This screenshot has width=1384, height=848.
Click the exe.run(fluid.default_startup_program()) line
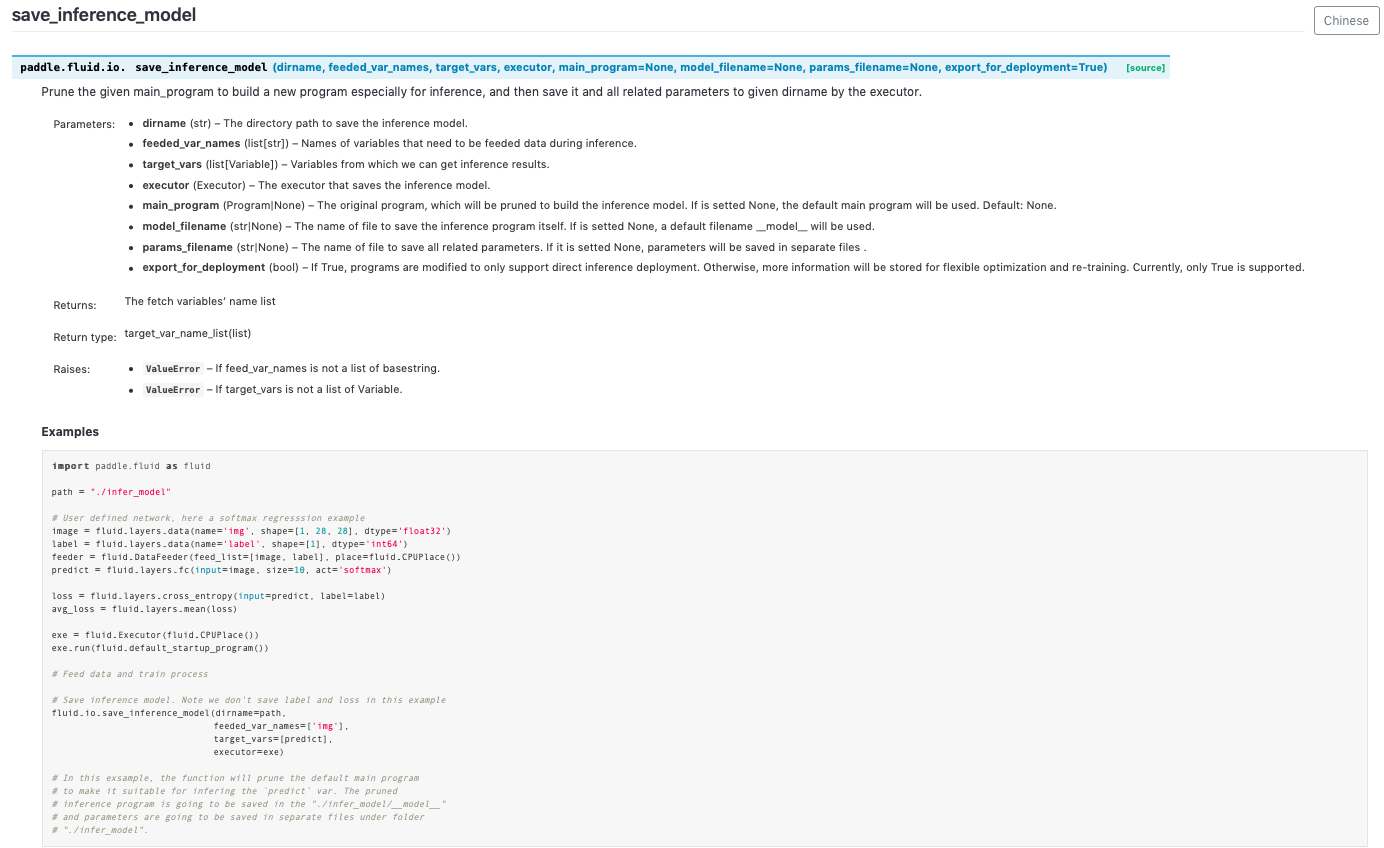[x=160, y=648]
